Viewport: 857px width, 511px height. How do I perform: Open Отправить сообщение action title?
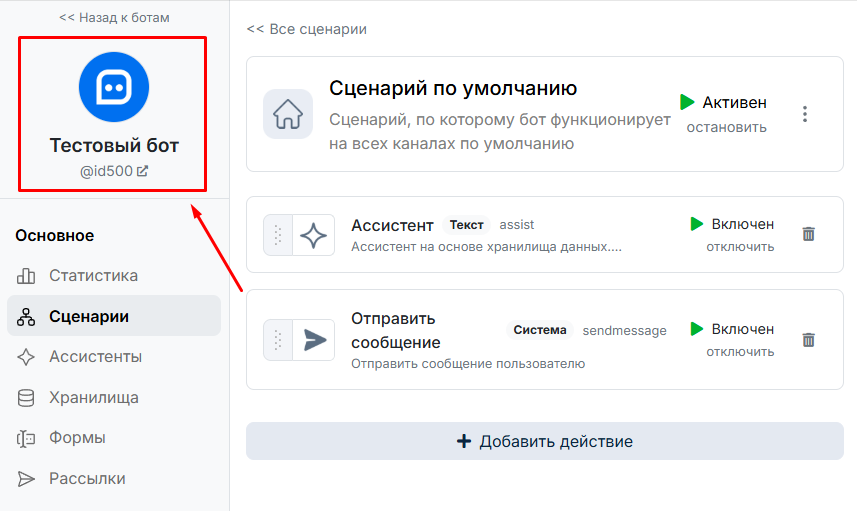(396, 330)
